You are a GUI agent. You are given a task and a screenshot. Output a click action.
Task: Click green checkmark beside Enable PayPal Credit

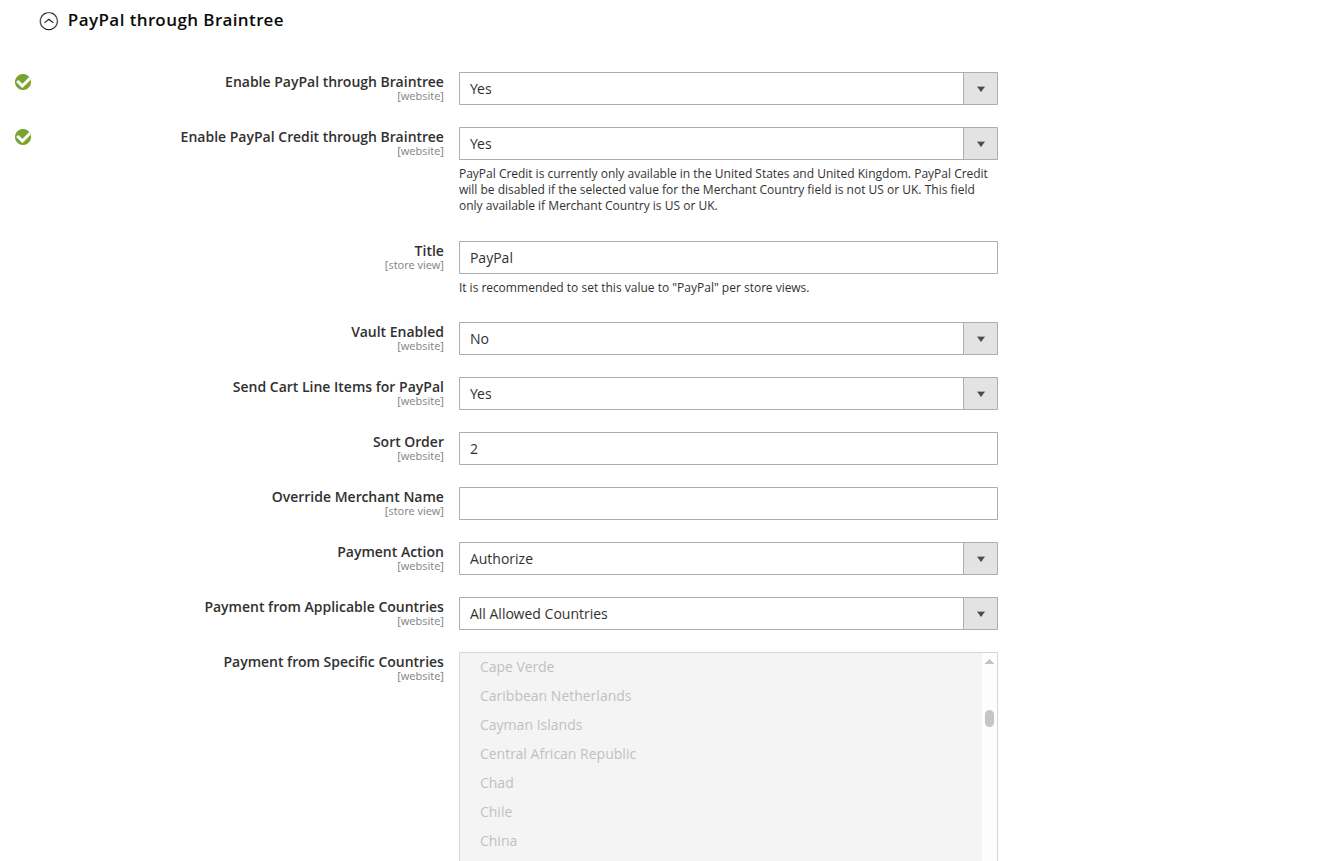click(23, 137)
